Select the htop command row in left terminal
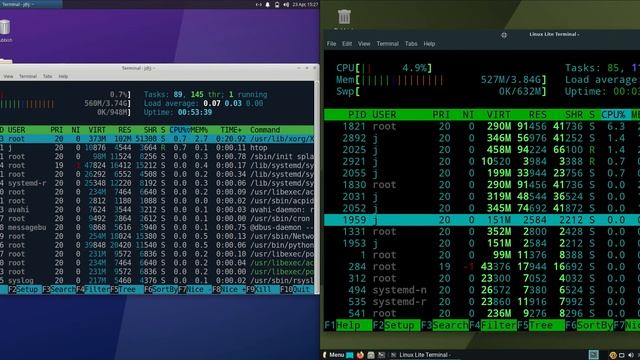 [x=157, y=148]
